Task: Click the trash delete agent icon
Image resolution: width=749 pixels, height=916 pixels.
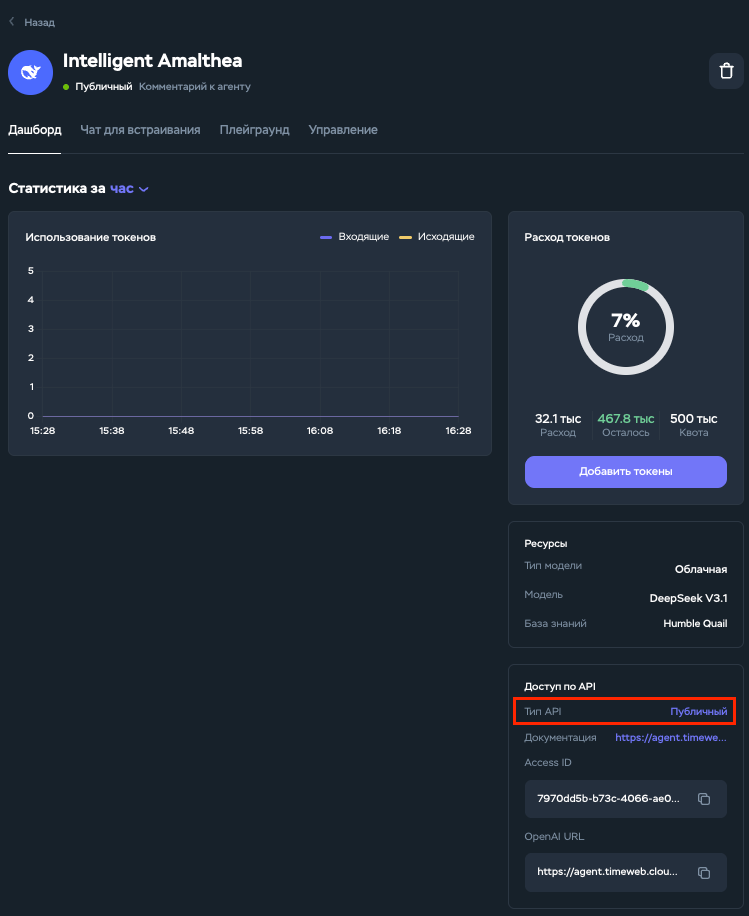Action: tap(724, 72)
